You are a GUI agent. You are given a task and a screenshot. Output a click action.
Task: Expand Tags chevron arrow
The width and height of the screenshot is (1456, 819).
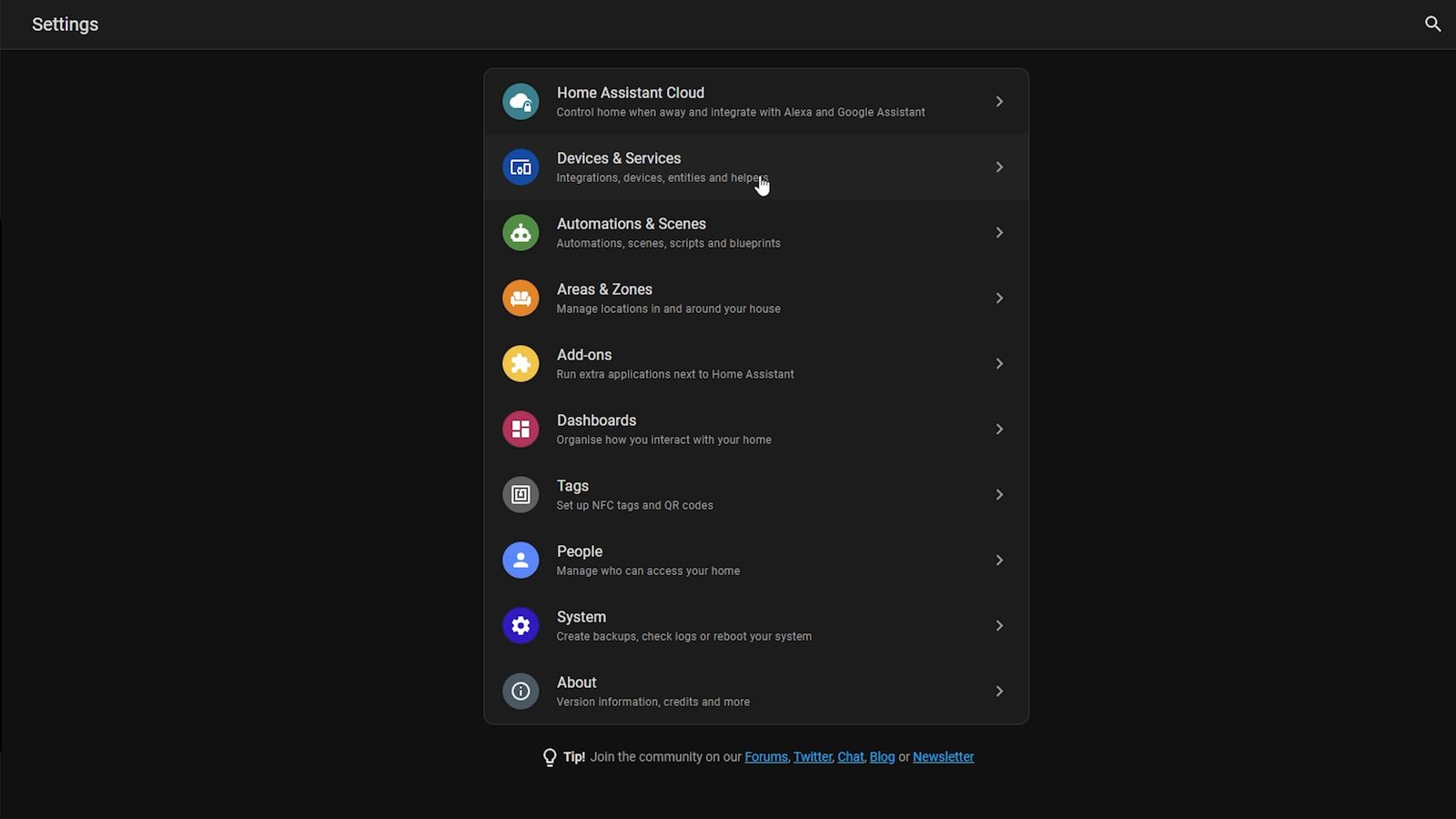tap(999, 495)
